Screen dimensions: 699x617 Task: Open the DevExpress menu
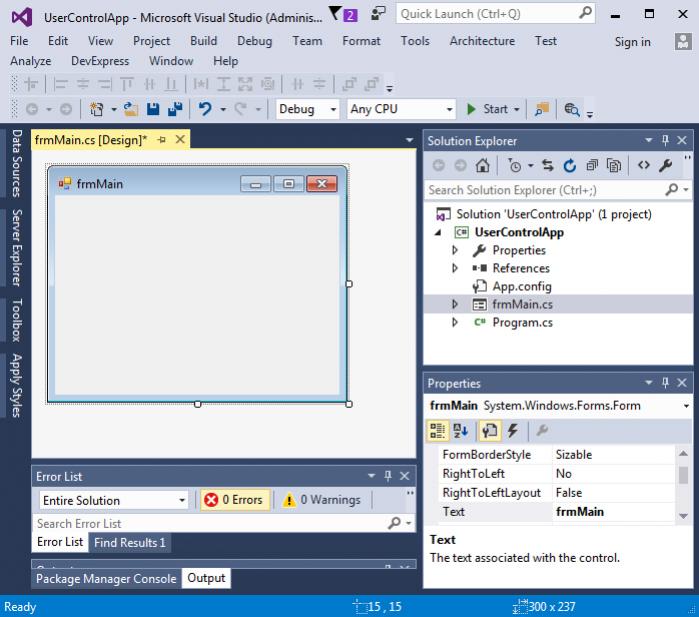(100, 61)
